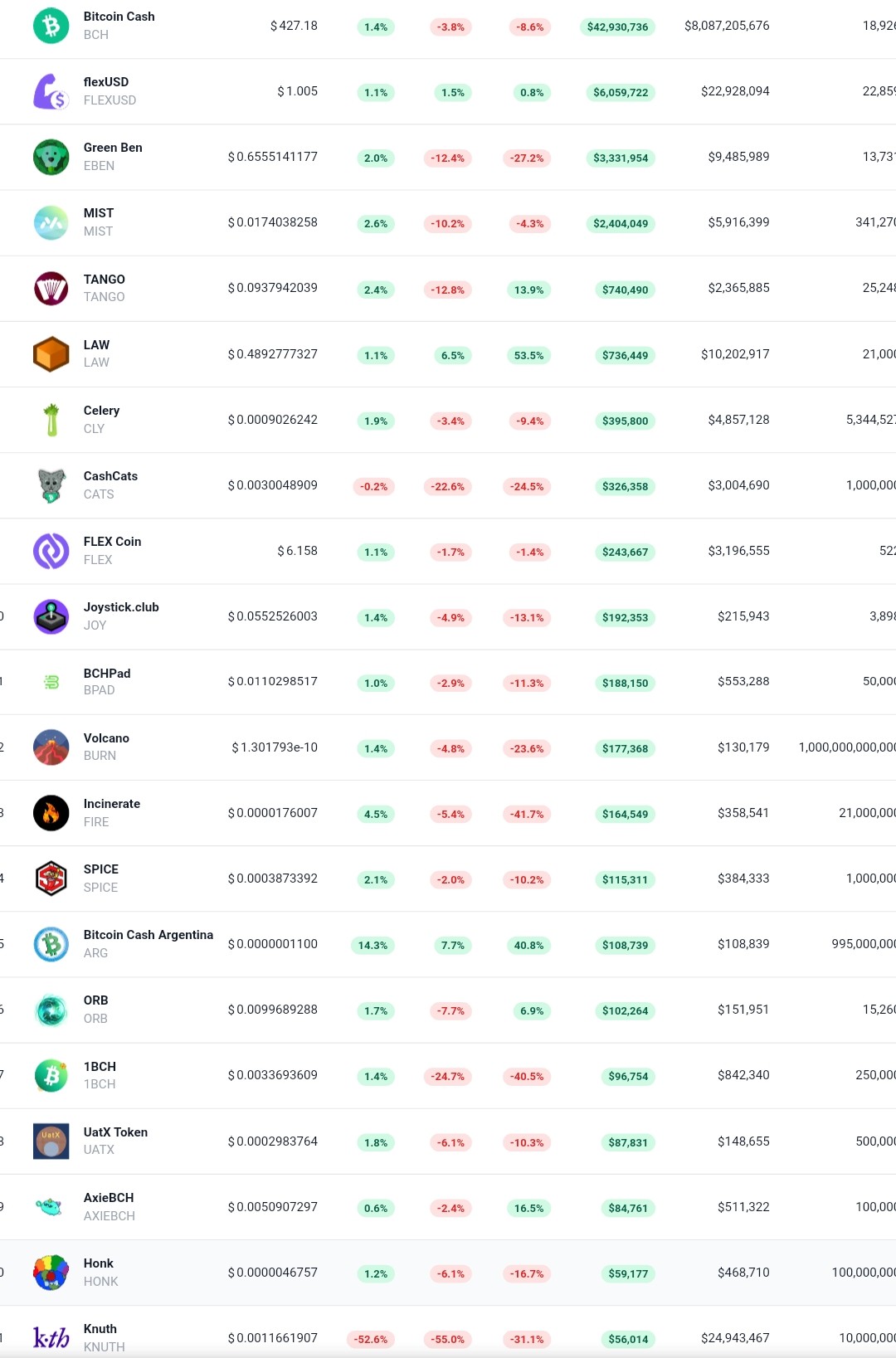Viewport: 896px width, 1358px height.
Task: Open the FLEX Coin name link
Action: [113, 542]
